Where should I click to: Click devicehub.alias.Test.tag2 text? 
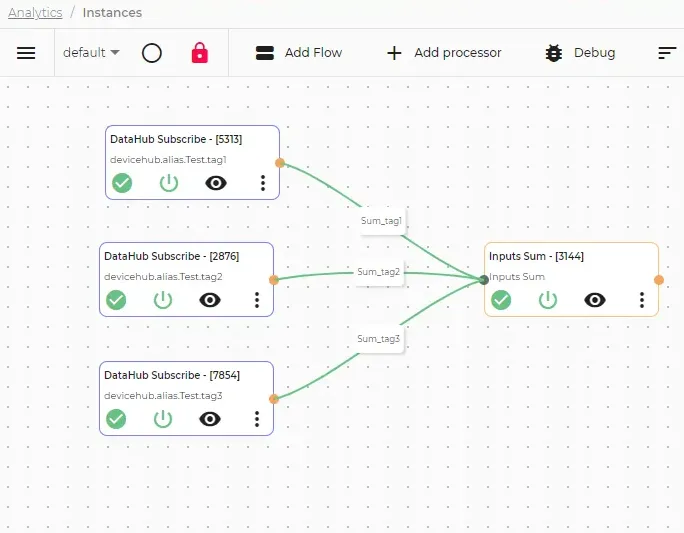[163, 277]
